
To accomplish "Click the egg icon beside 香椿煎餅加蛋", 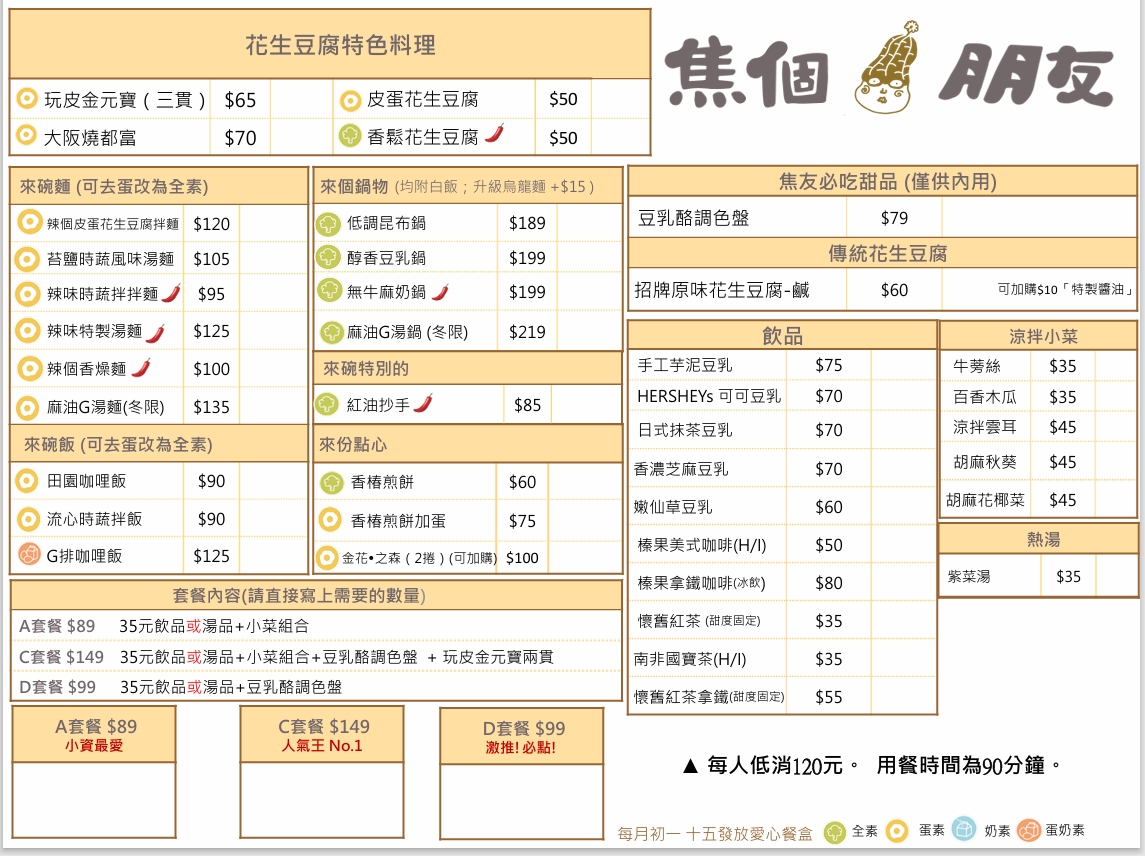I will point(330,519).
